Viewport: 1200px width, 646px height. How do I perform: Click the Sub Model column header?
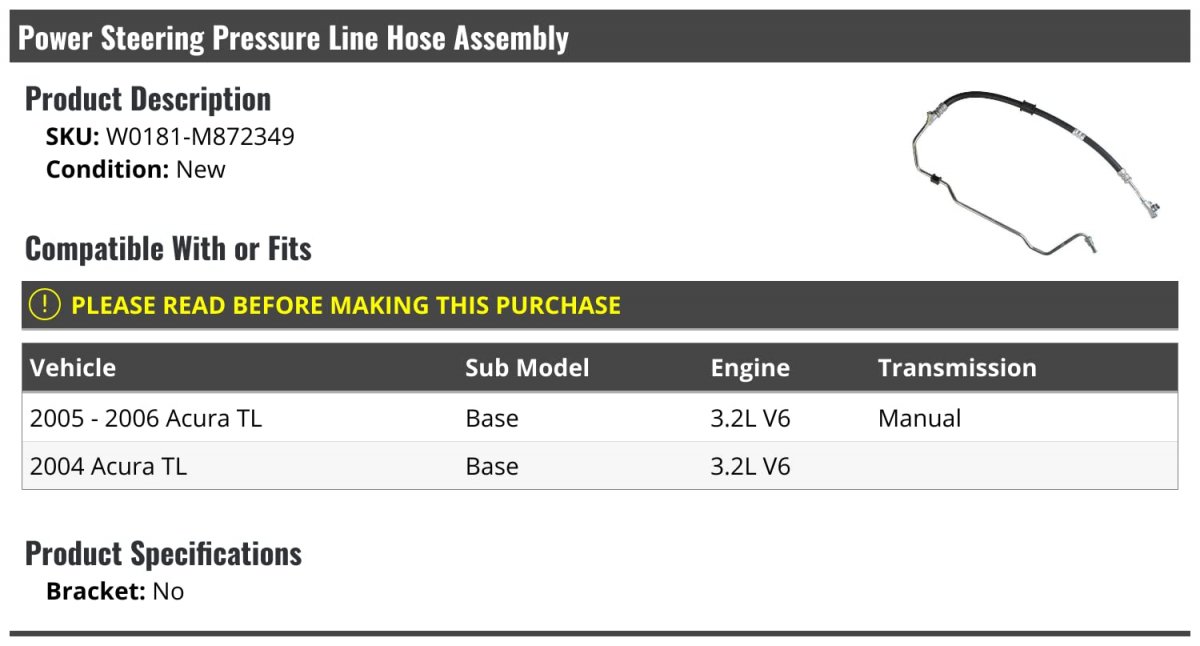point(527,368)
